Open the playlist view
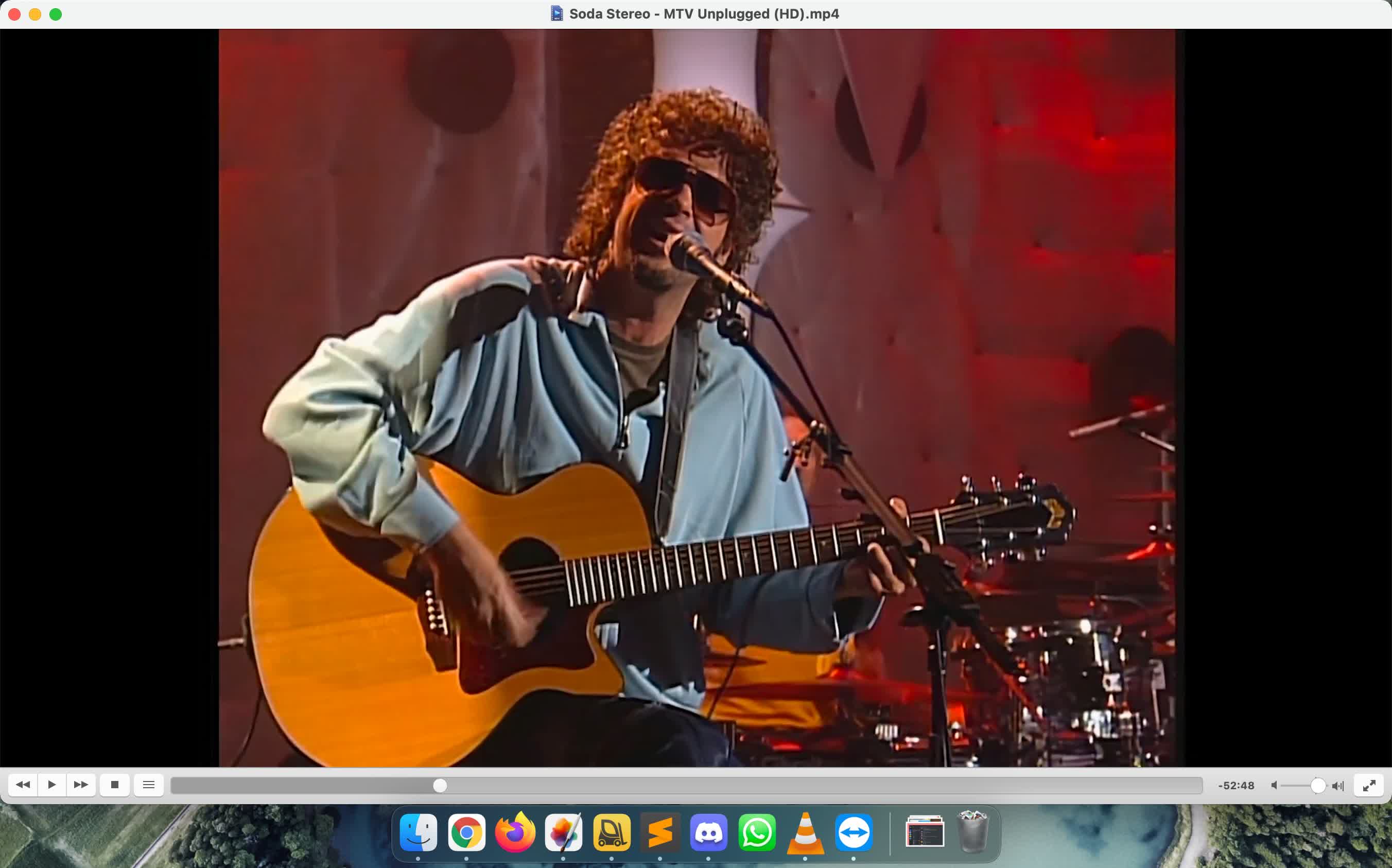Image resolution: width=1392 pixels, height=868 pixels. click(x=149, y=785)
